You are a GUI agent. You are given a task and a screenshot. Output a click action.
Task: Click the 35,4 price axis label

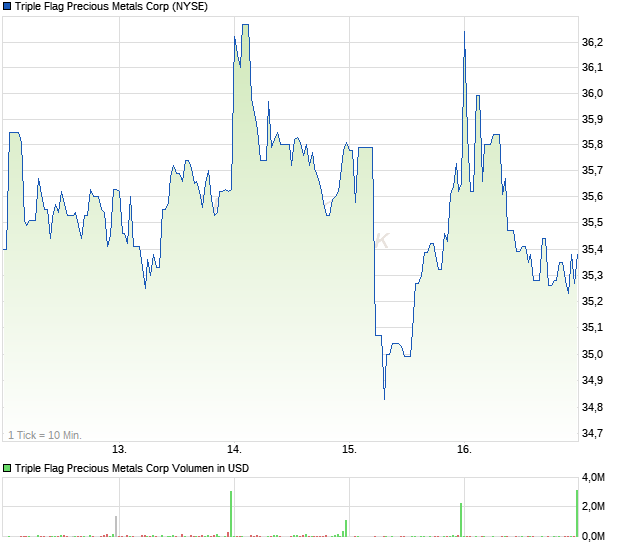pyautogui.click(x=592, y=249)
